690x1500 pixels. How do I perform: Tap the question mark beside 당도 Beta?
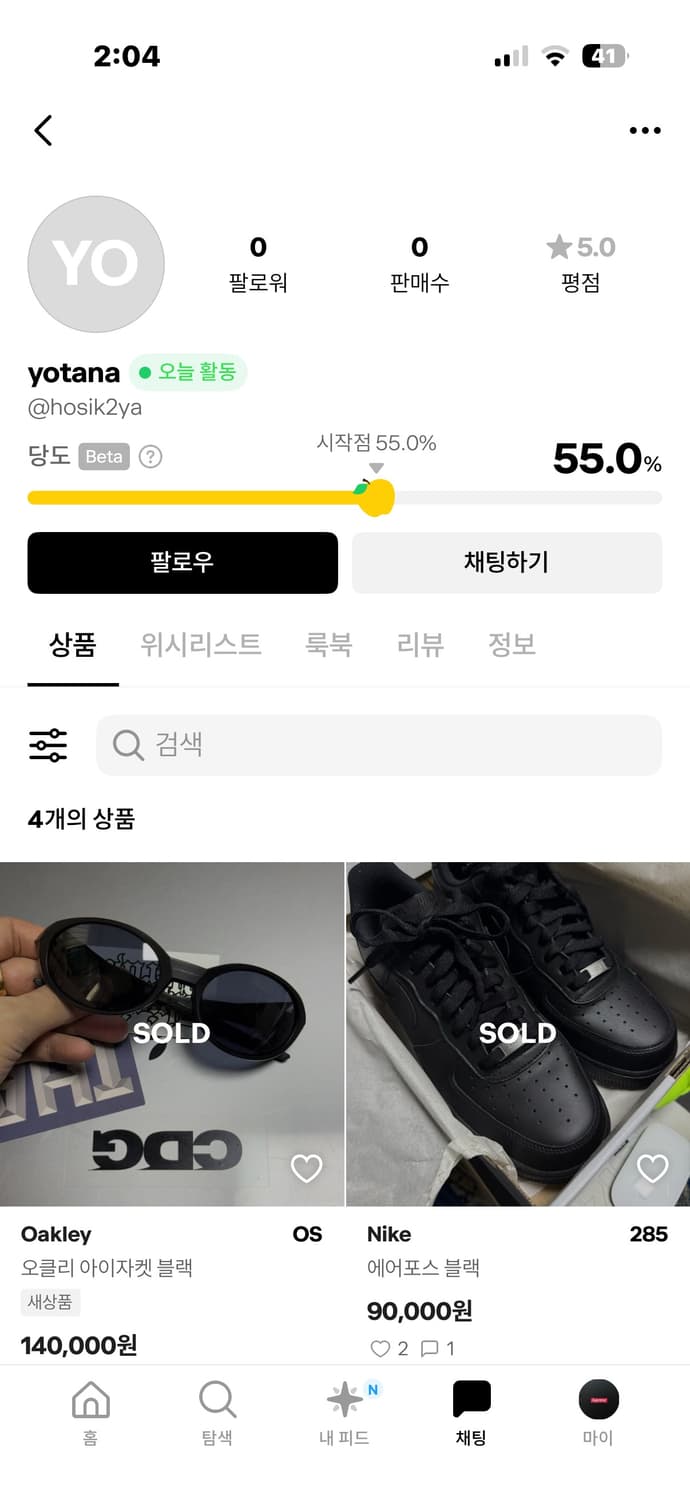click(x=149, y=457)
